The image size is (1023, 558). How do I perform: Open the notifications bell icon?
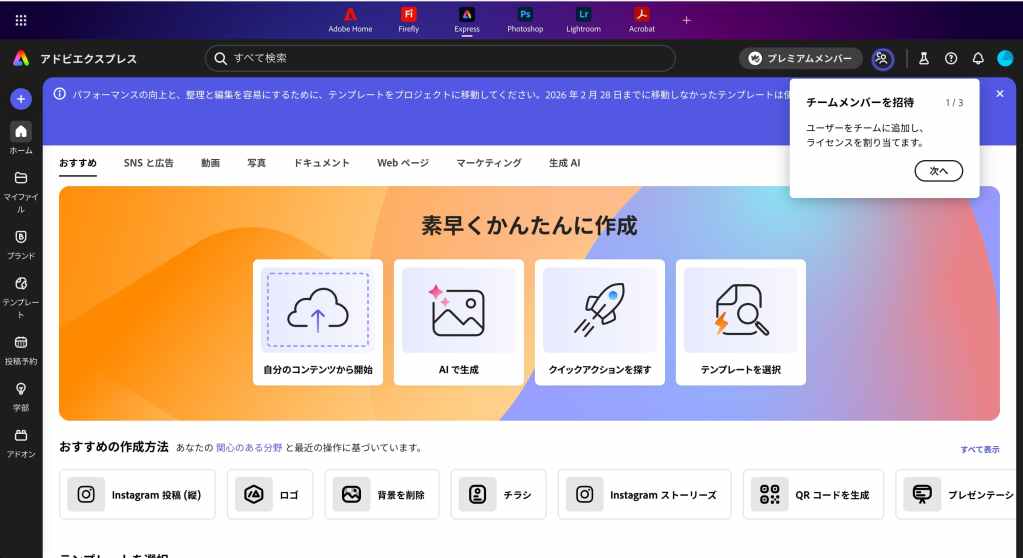[978, 59]
